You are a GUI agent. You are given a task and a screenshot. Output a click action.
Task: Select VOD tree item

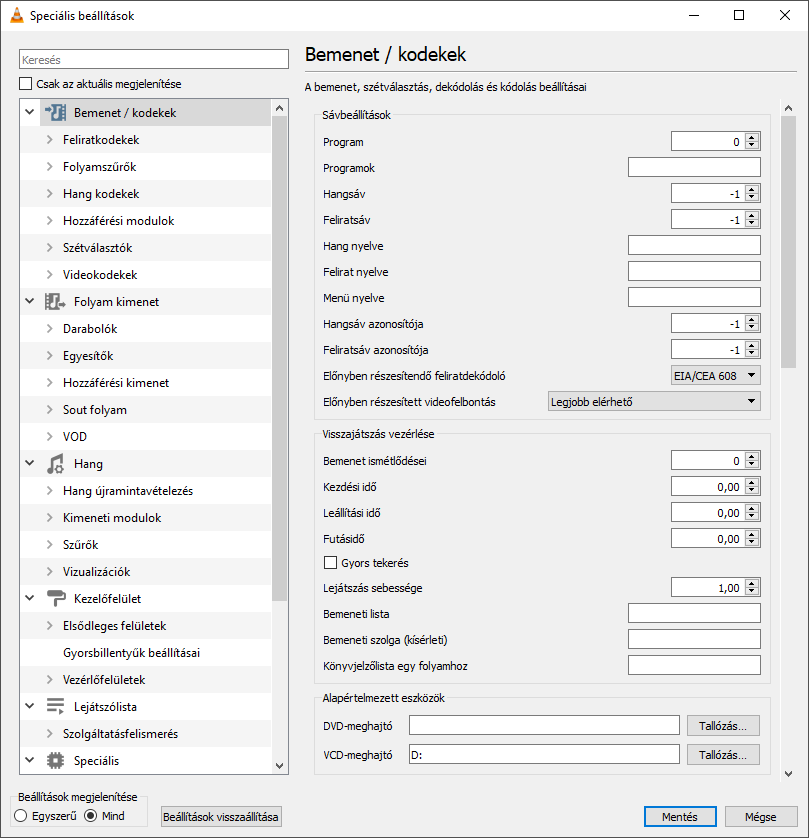(x=75, y=437)
